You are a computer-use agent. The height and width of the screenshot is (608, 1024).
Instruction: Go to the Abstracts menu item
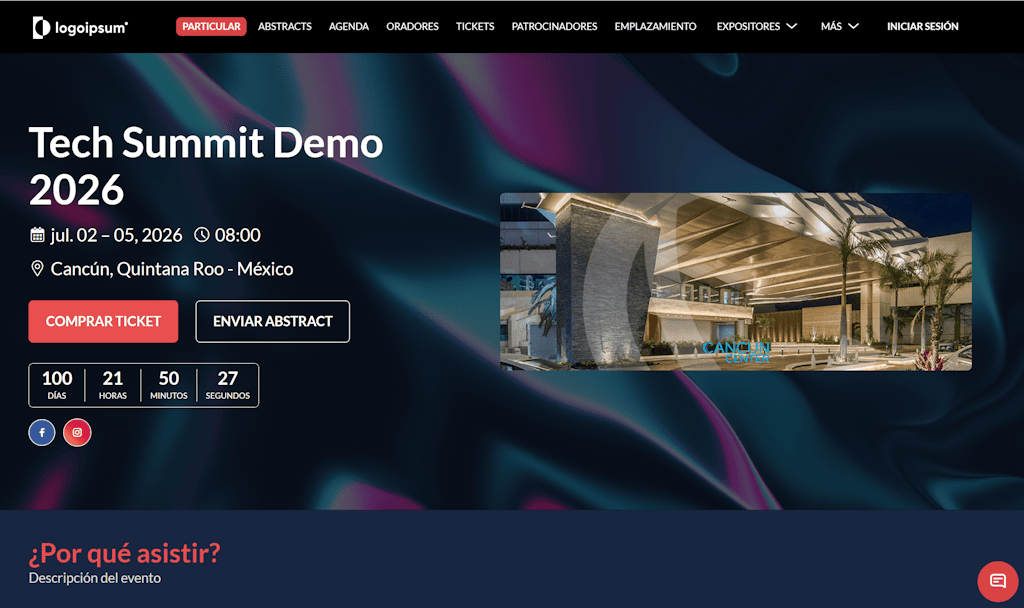285,27
